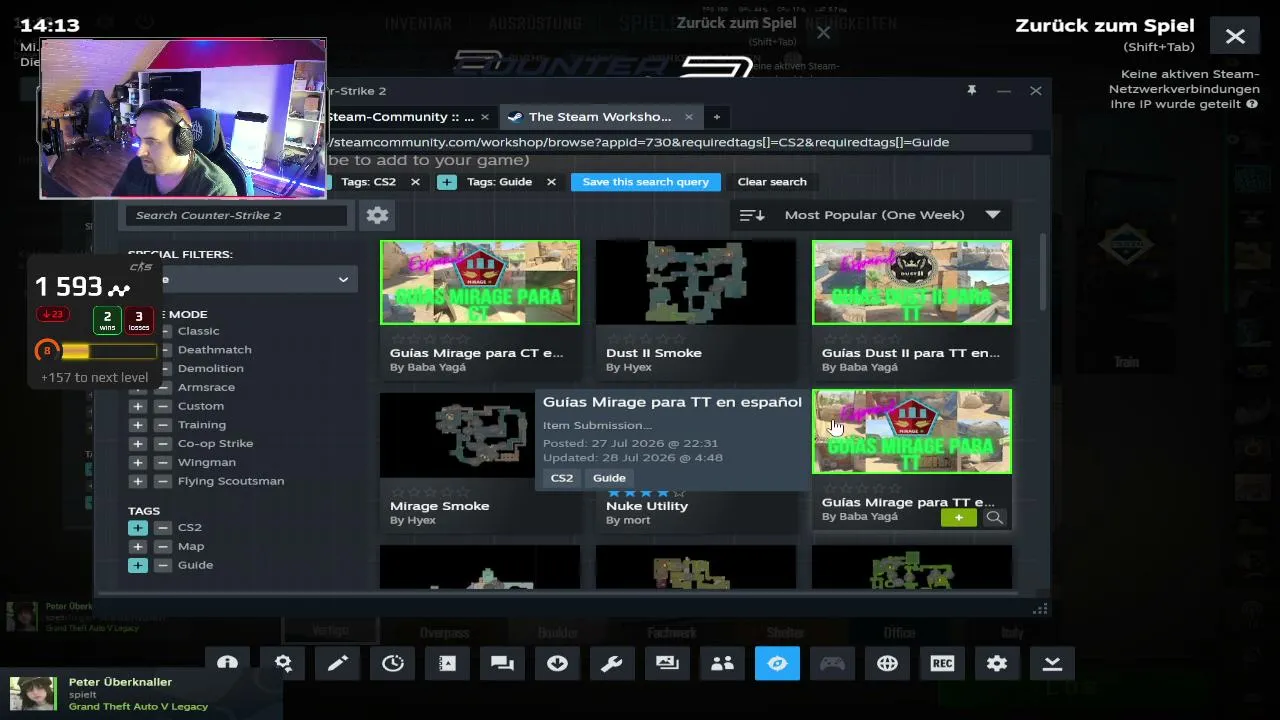1280x720 pixels.
Task: Close The Steam Workshop browser tab
Action: coord(689,117)
